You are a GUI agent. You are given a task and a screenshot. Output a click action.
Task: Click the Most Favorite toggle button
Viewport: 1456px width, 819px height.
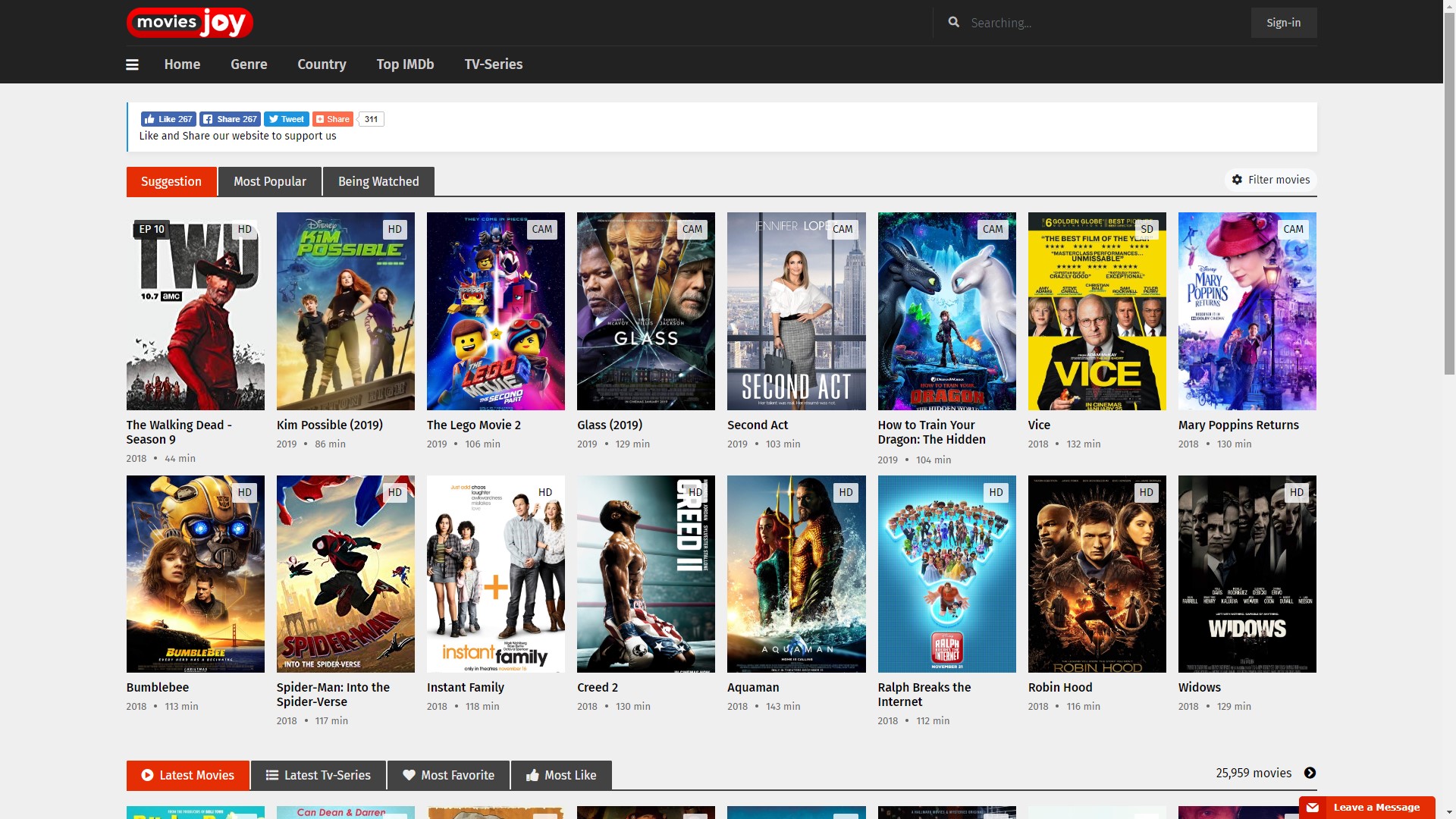(448, 775)
